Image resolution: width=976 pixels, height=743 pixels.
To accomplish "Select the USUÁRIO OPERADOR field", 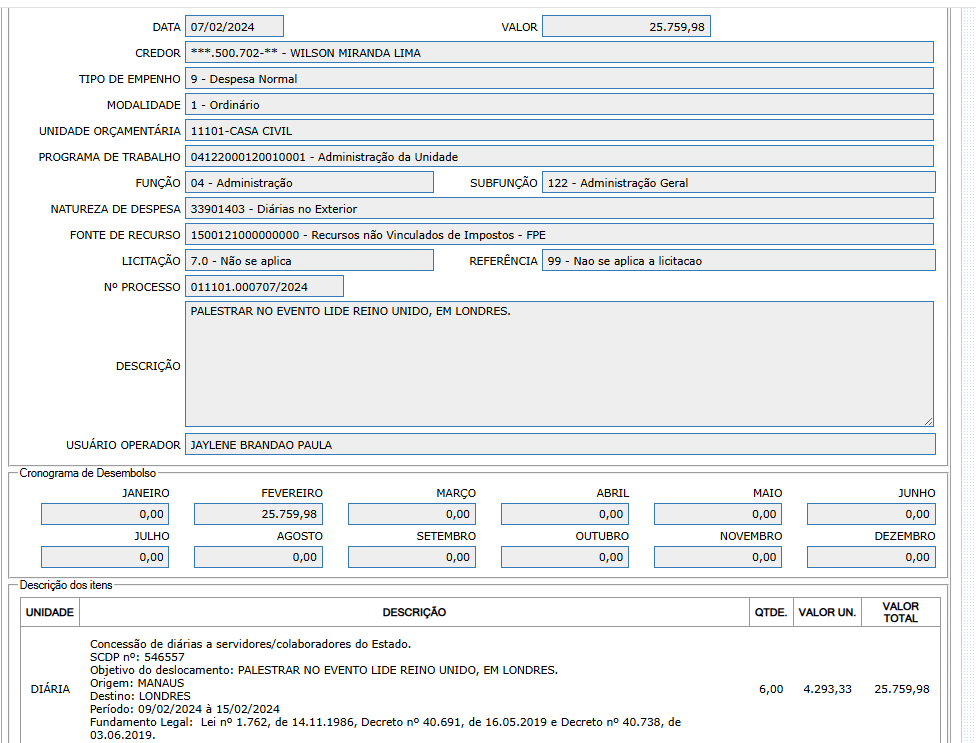I will coord(559,445).
